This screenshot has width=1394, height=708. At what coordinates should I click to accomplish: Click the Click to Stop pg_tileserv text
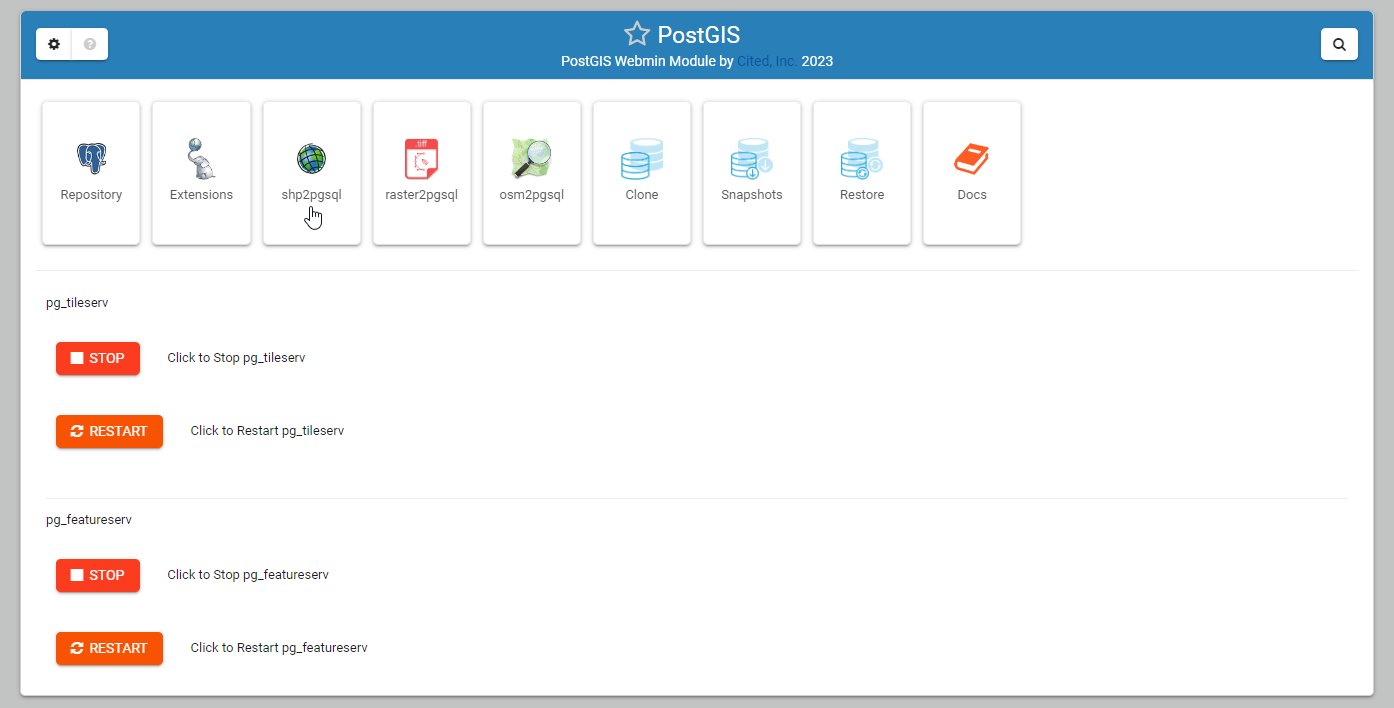236,357
